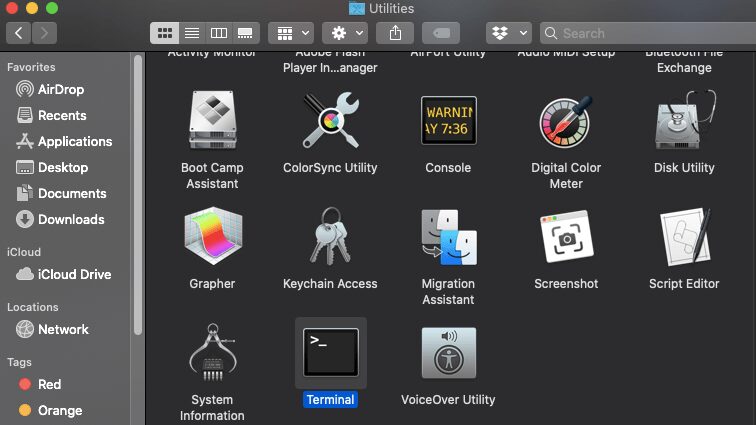Switch to column view
The image size is (756, 425).
point(219,33)
